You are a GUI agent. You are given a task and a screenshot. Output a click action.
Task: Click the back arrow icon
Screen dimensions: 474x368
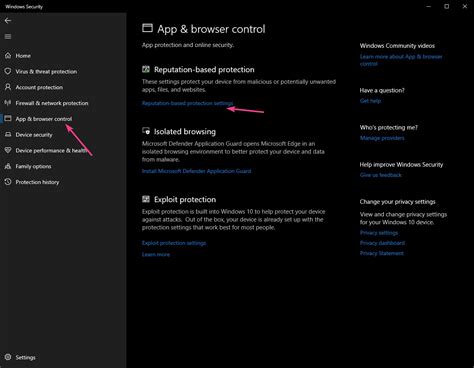[x=8, y=21]
